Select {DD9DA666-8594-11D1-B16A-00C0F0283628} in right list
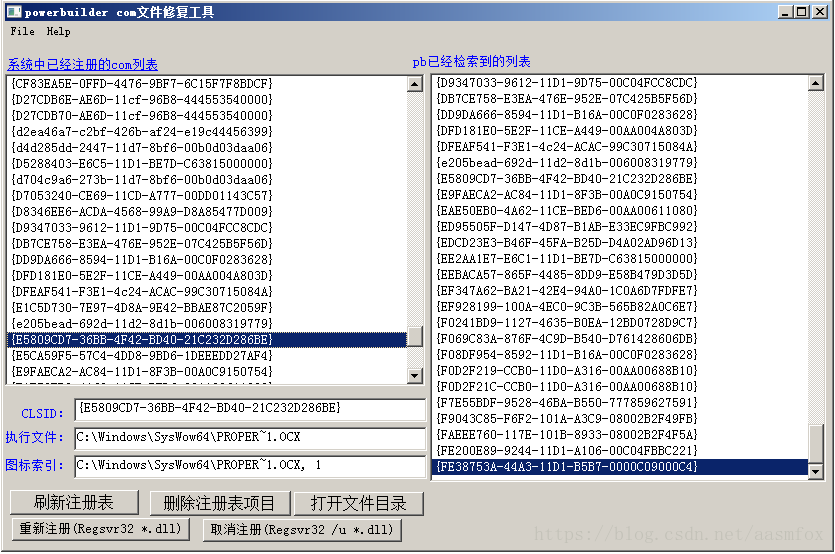 (x=620, y=115)
